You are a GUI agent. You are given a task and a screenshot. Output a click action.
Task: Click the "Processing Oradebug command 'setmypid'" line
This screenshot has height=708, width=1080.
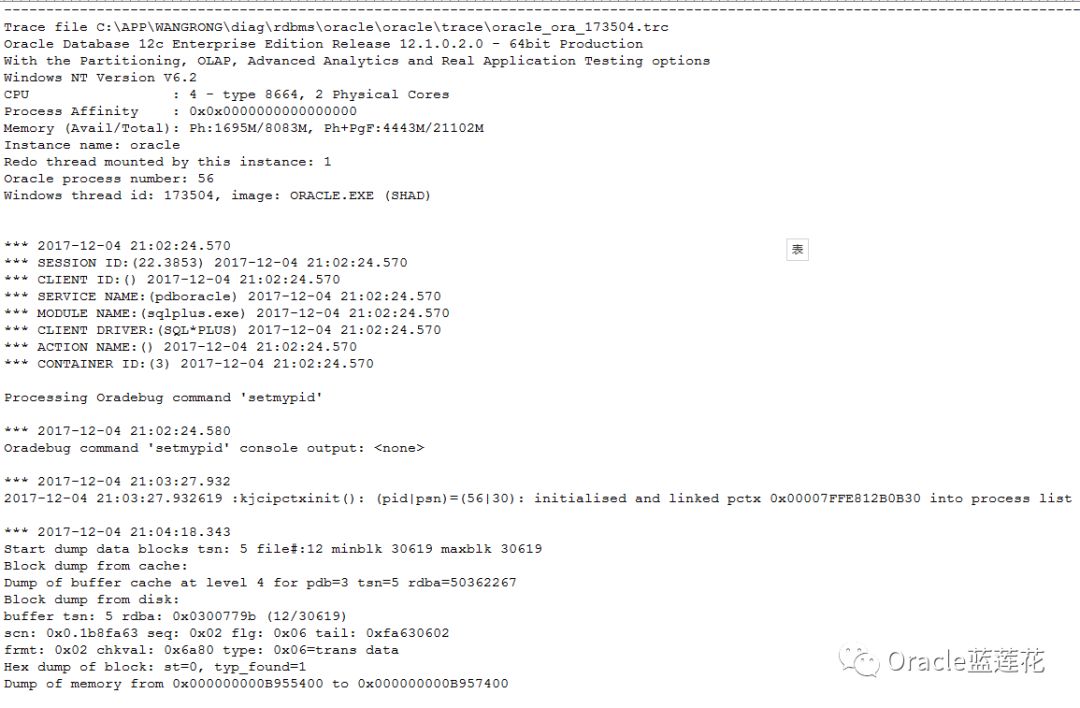click(163, 397)
